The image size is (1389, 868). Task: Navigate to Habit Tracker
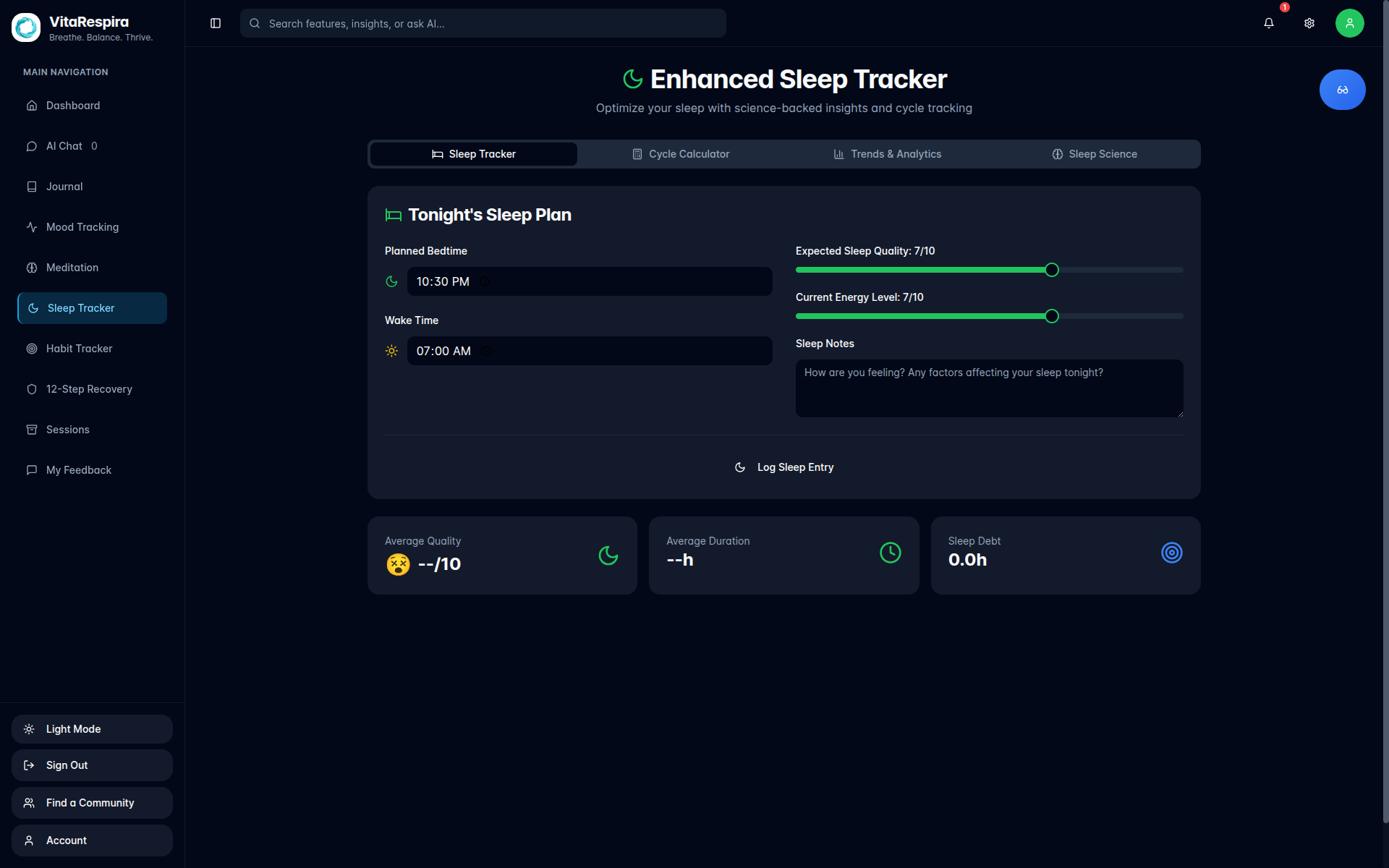click(79, 348)
